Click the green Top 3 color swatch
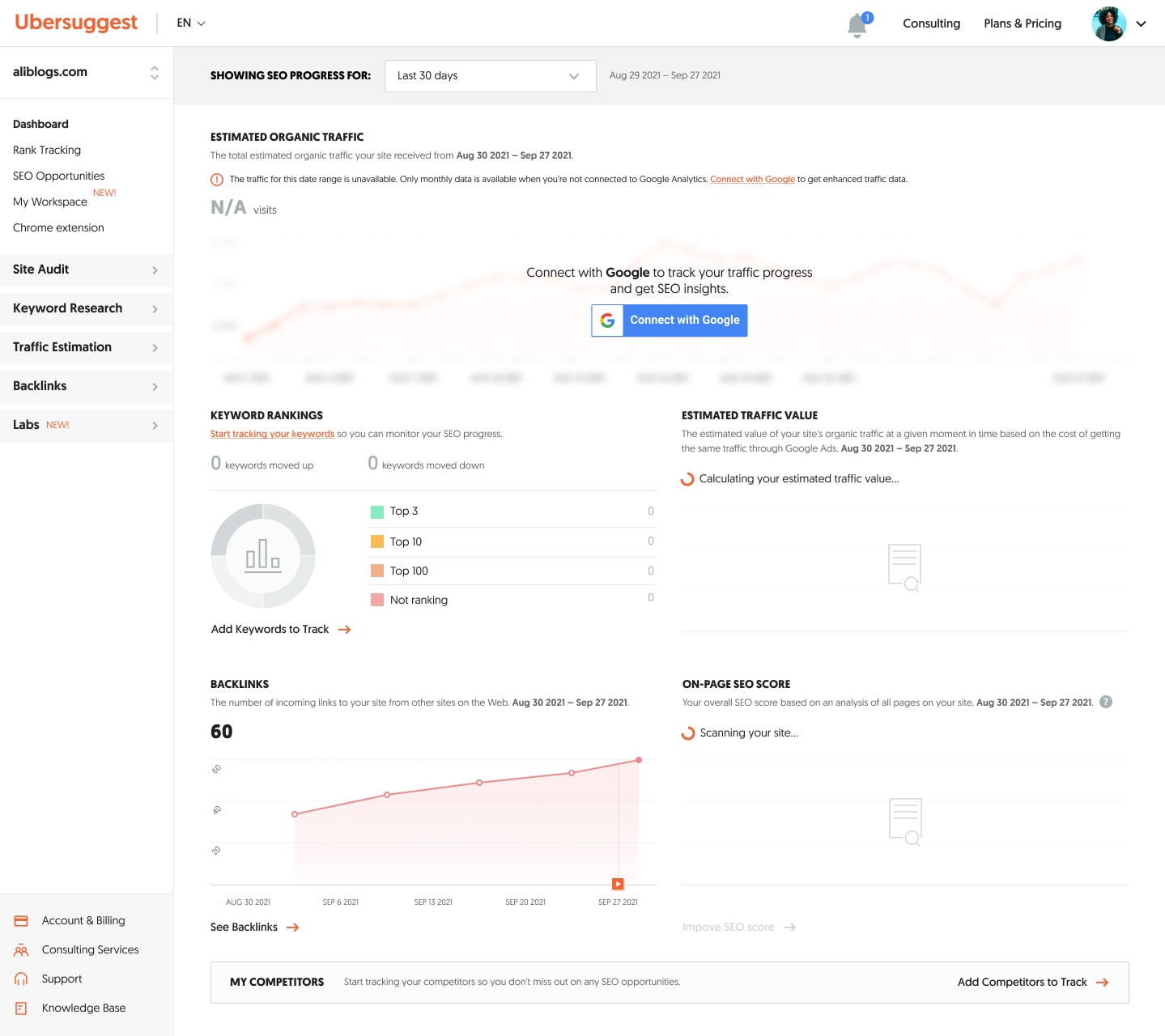This screenshot has width=1165, height=1036. (x=377, y=512)
